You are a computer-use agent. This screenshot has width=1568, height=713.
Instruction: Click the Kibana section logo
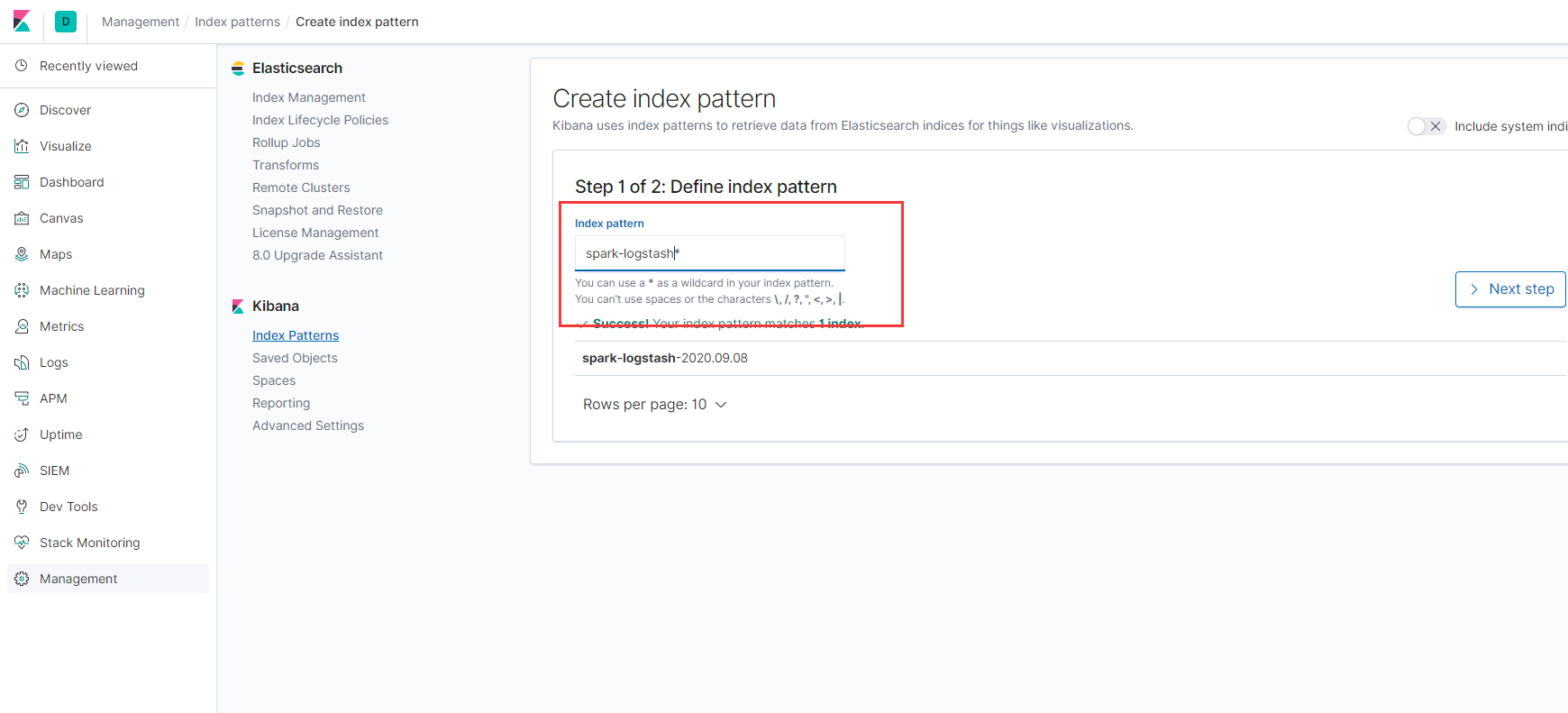click(238, 306)
